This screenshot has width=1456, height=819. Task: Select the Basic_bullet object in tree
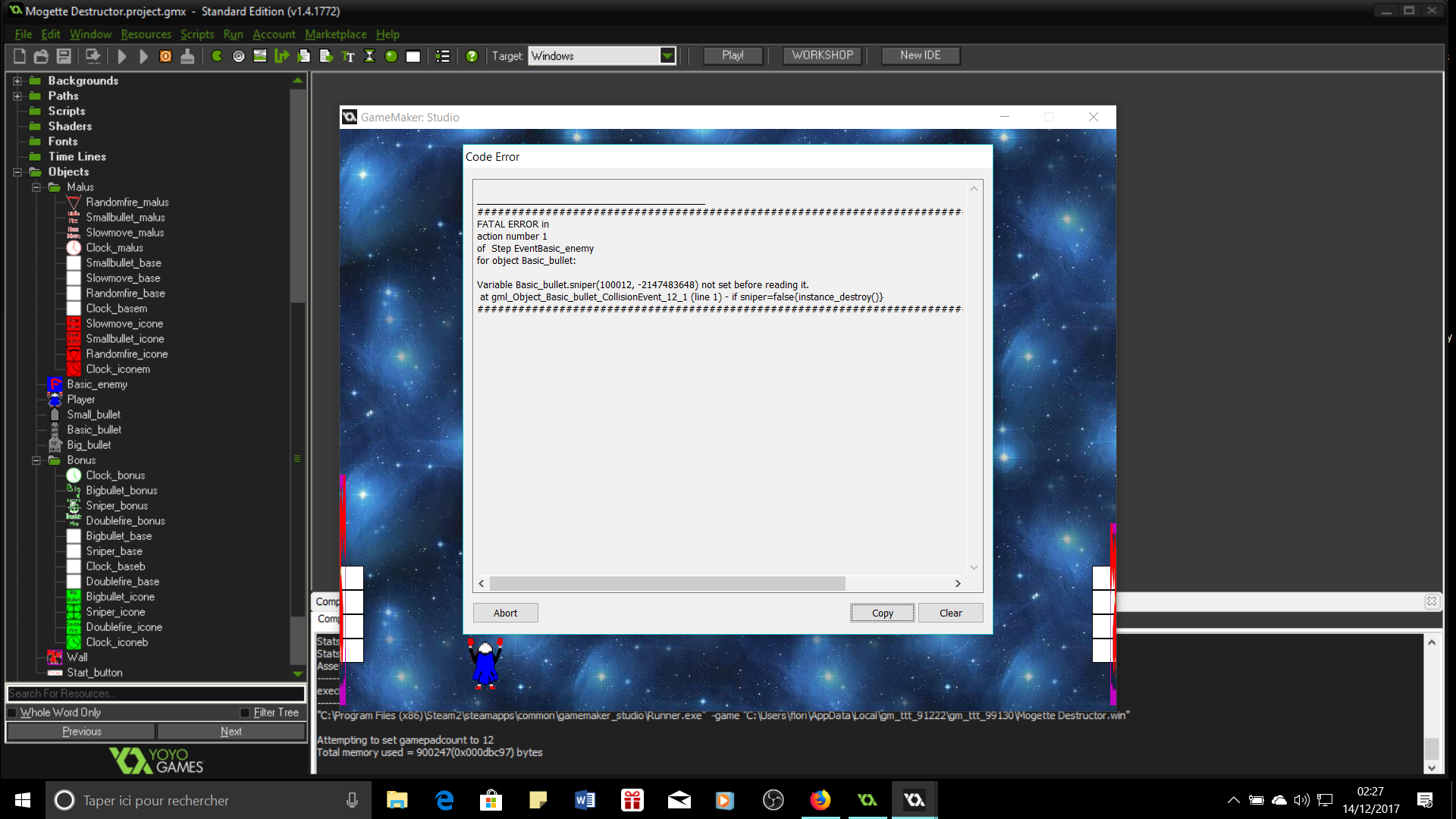click(x=94, y=430)
